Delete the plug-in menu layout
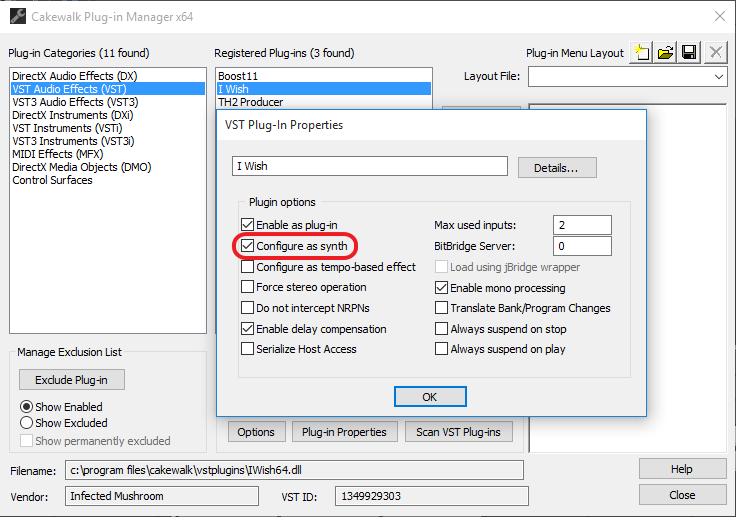This screenshot has height=517, width=736. pos(715,53)
